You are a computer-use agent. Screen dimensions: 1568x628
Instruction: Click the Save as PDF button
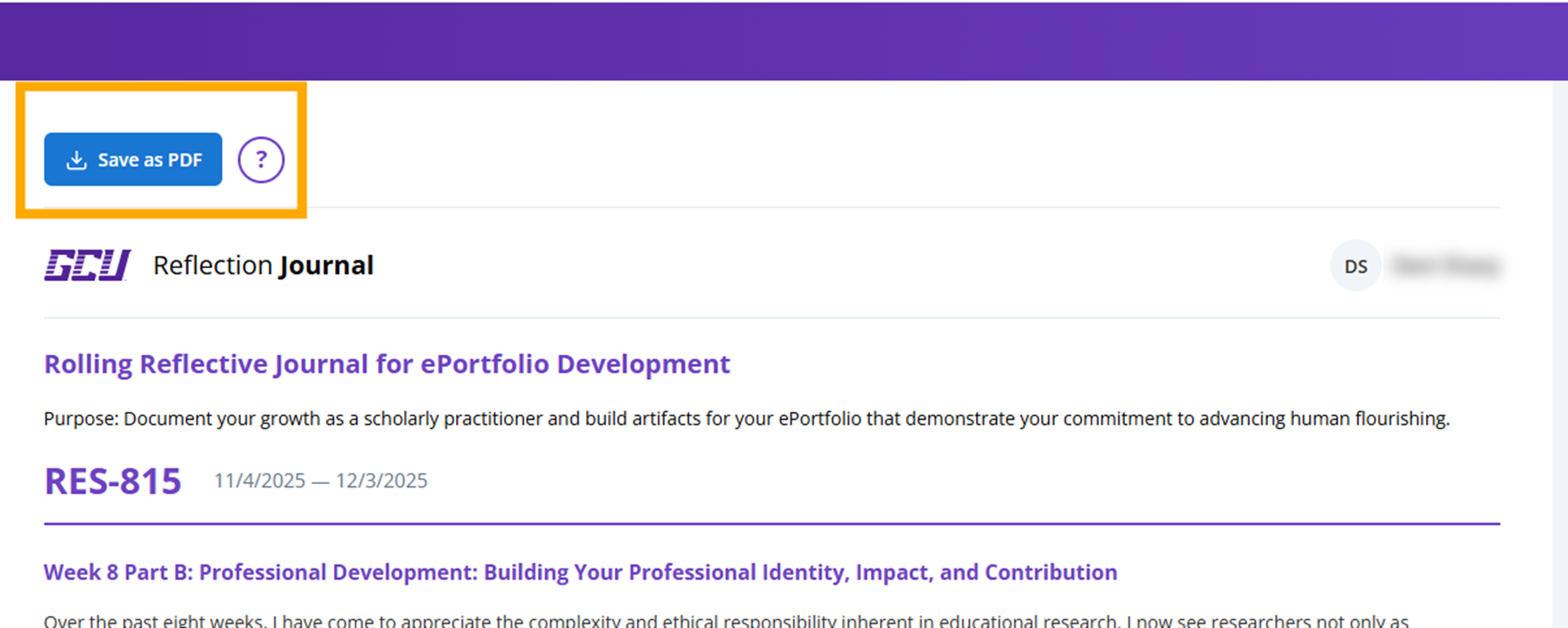pyautogui.click(x=133, y=160)
